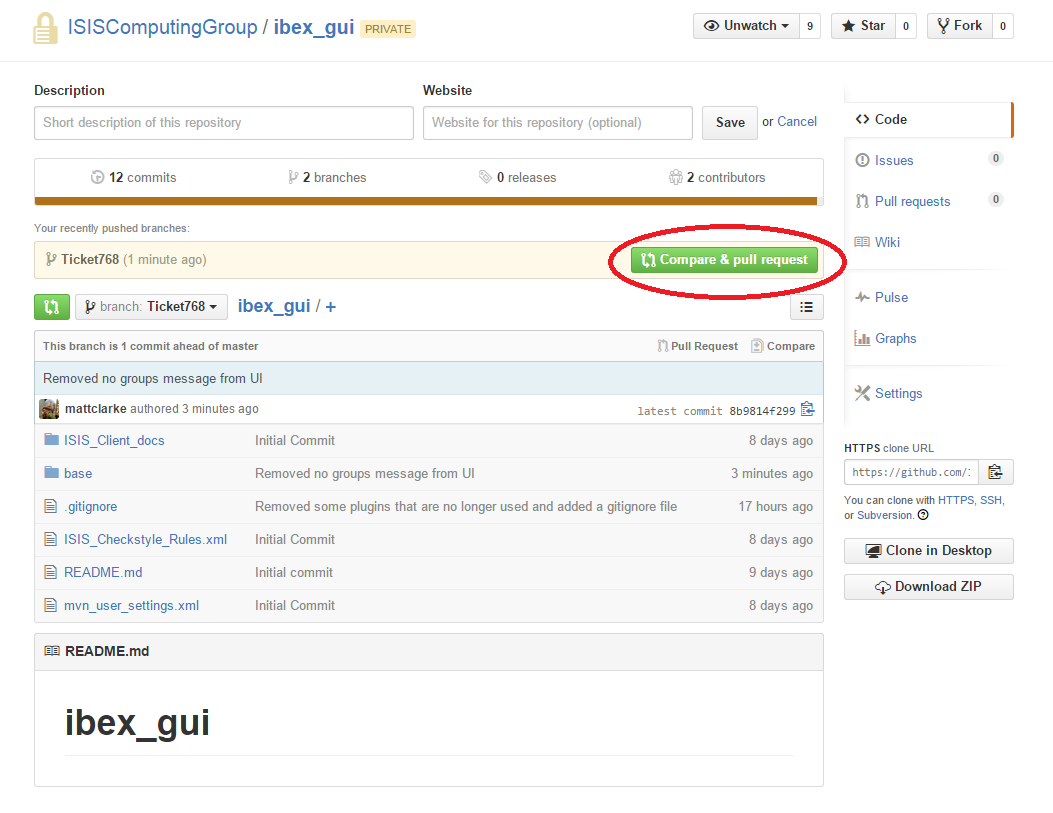
Task: Click the base folder icon
Action: pyautogui.click(x=51, y=473)
